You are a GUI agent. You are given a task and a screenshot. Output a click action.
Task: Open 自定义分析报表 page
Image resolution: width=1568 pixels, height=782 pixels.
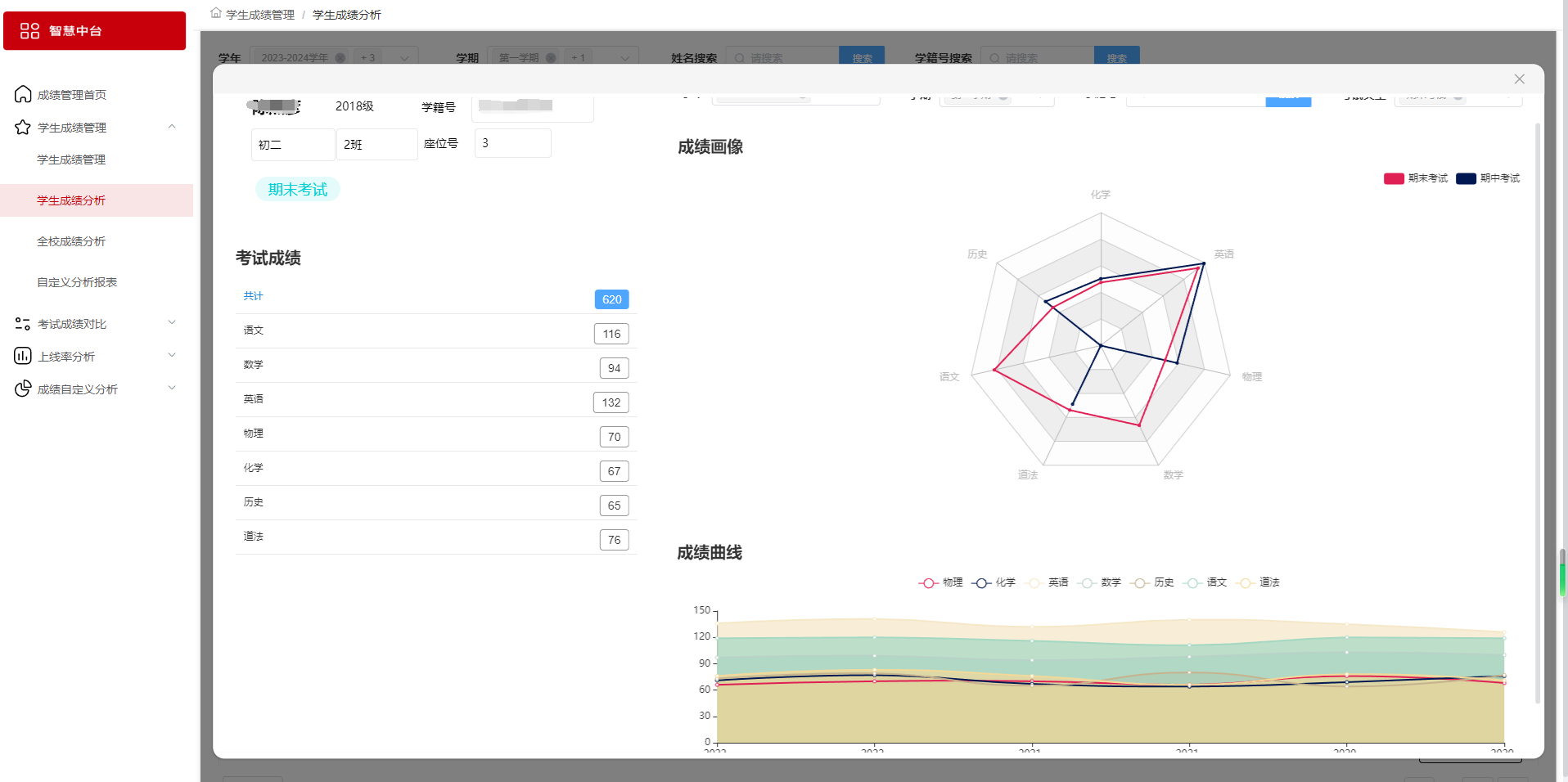(76, 281)
